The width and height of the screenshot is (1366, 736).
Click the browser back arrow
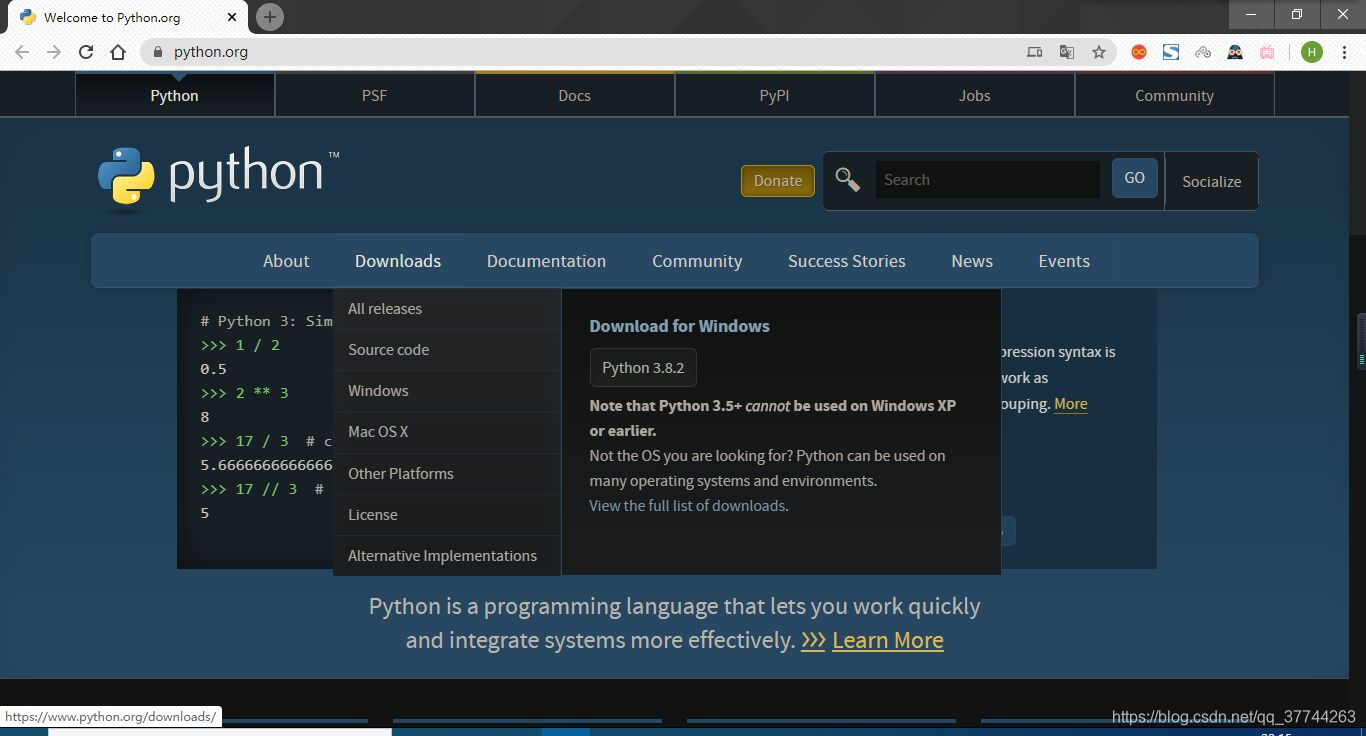click(22, 52)
